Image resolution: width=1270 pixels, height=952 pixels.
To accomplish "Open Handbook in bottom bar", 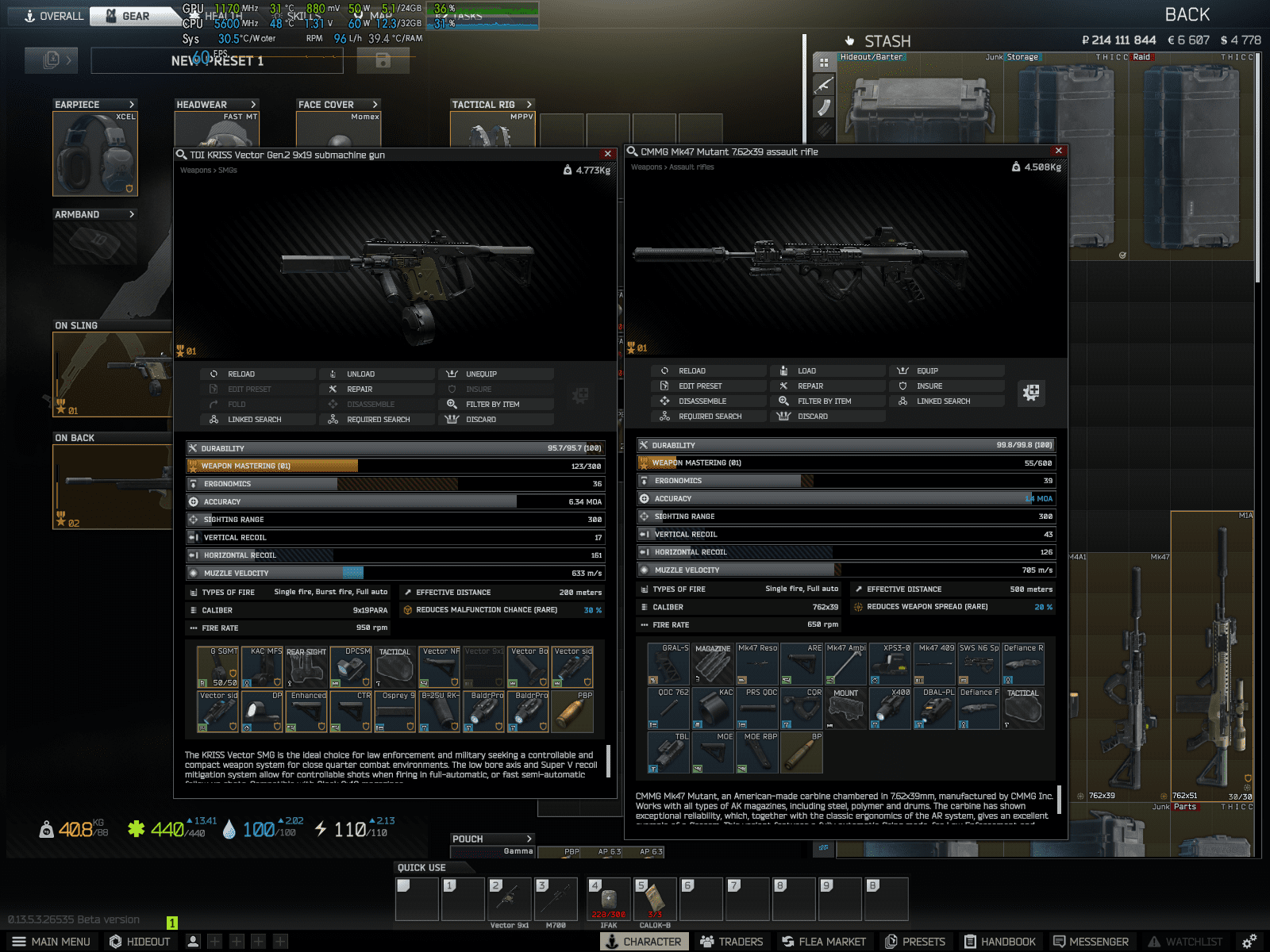I will [1000, 941].
